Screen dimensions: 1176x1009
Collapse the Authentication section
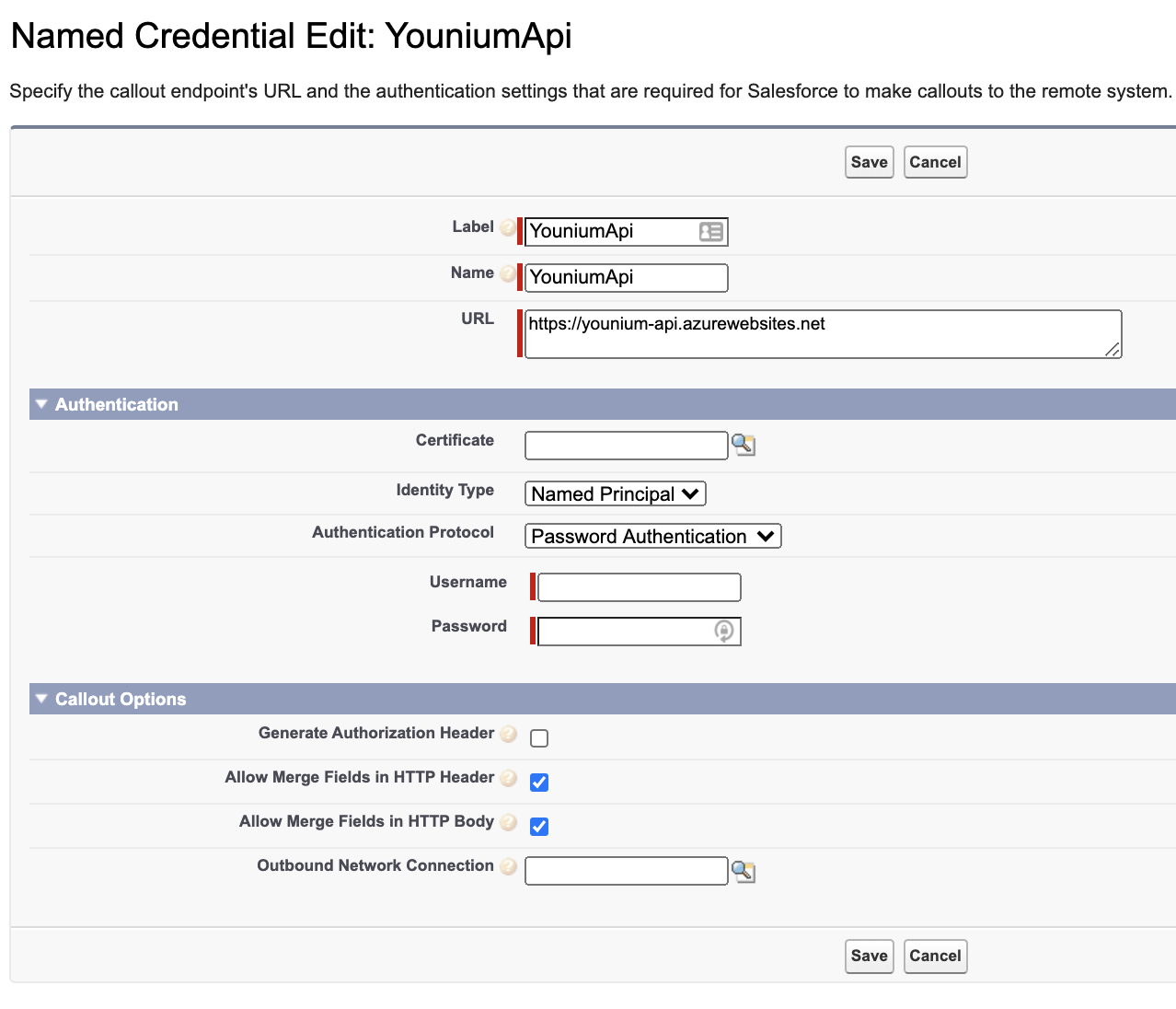point(41,404)
